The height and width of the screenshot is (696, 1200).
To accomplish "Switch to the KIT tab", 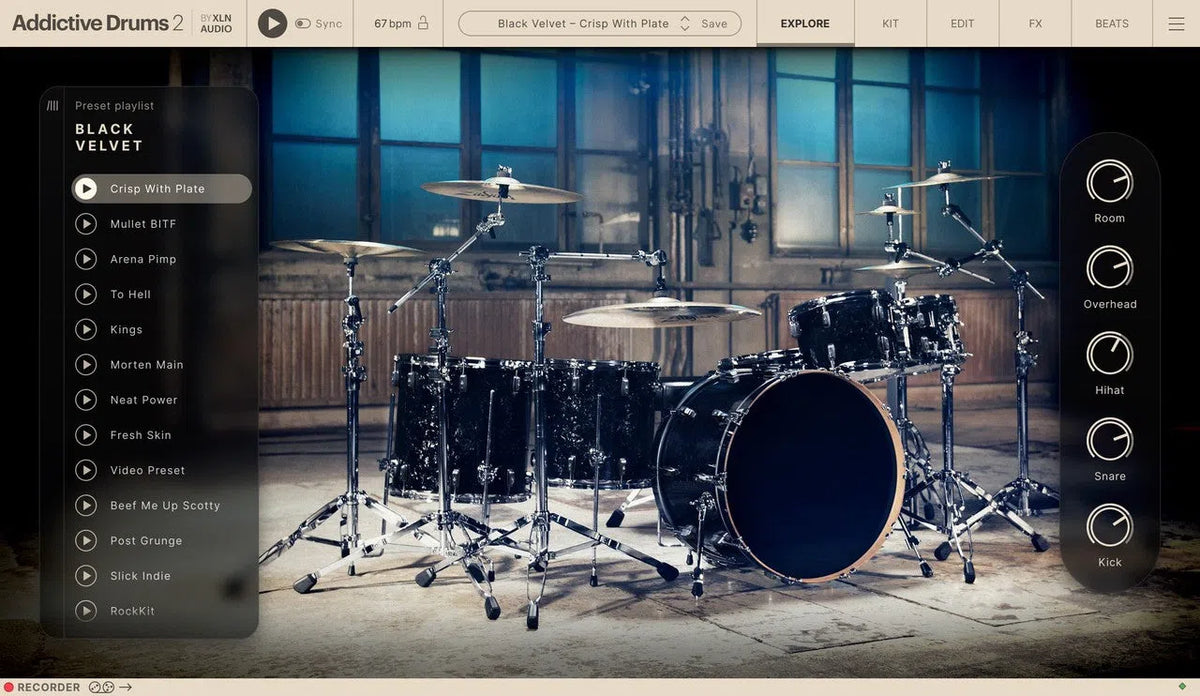I will [x=890, y=24].
